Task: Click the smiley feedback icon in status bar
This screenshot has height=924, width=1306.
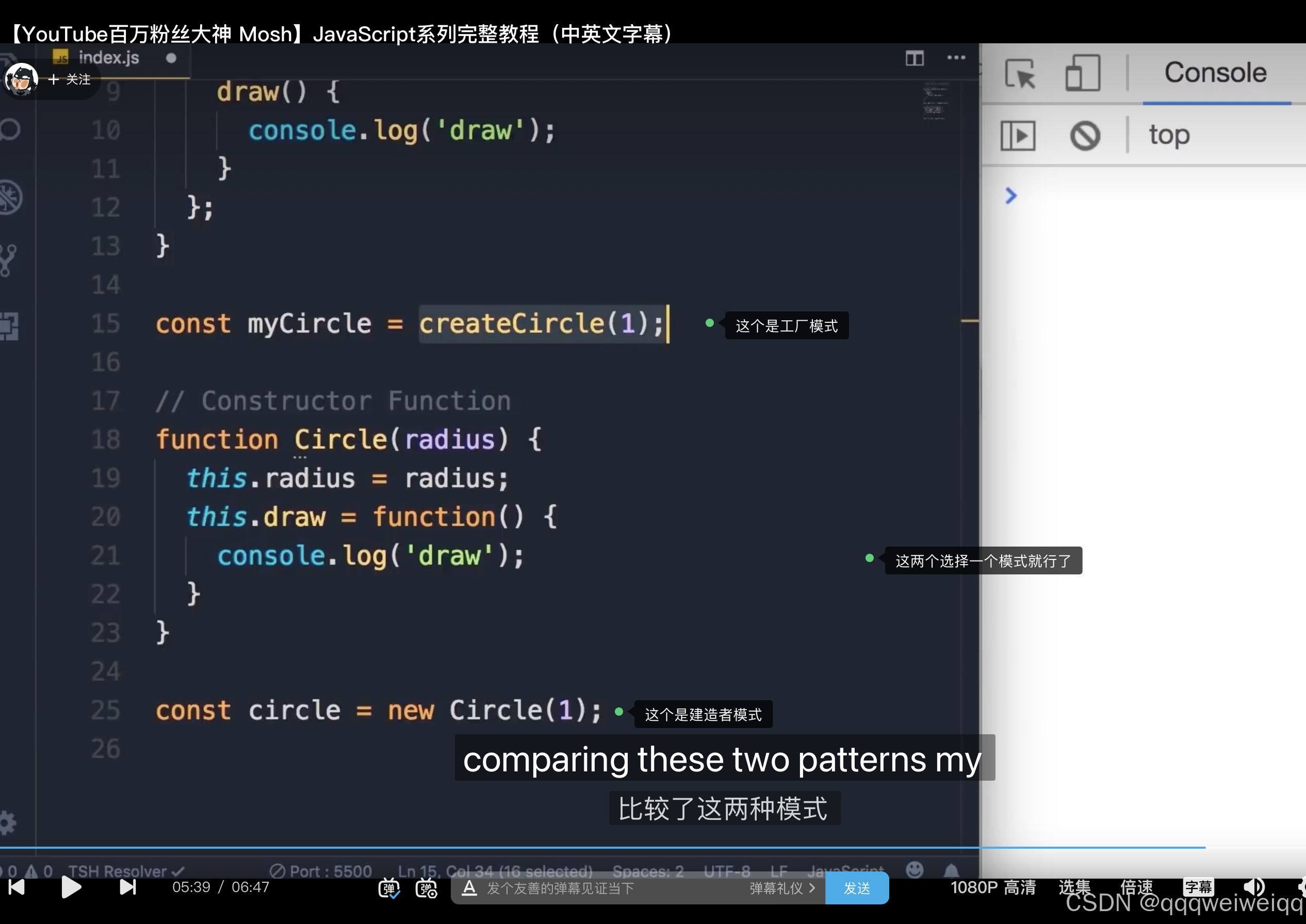Action: [915, 869]
